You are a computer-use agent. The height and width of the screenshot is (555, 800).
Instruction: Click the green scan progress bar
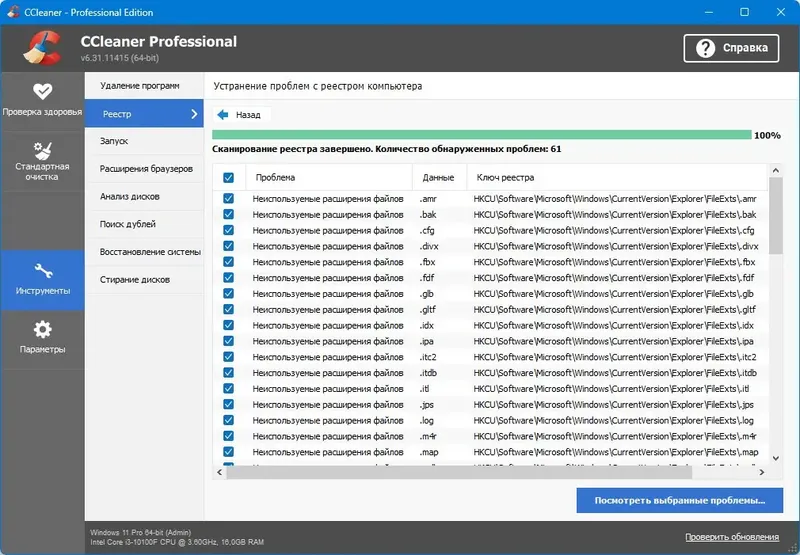point(481,135)
